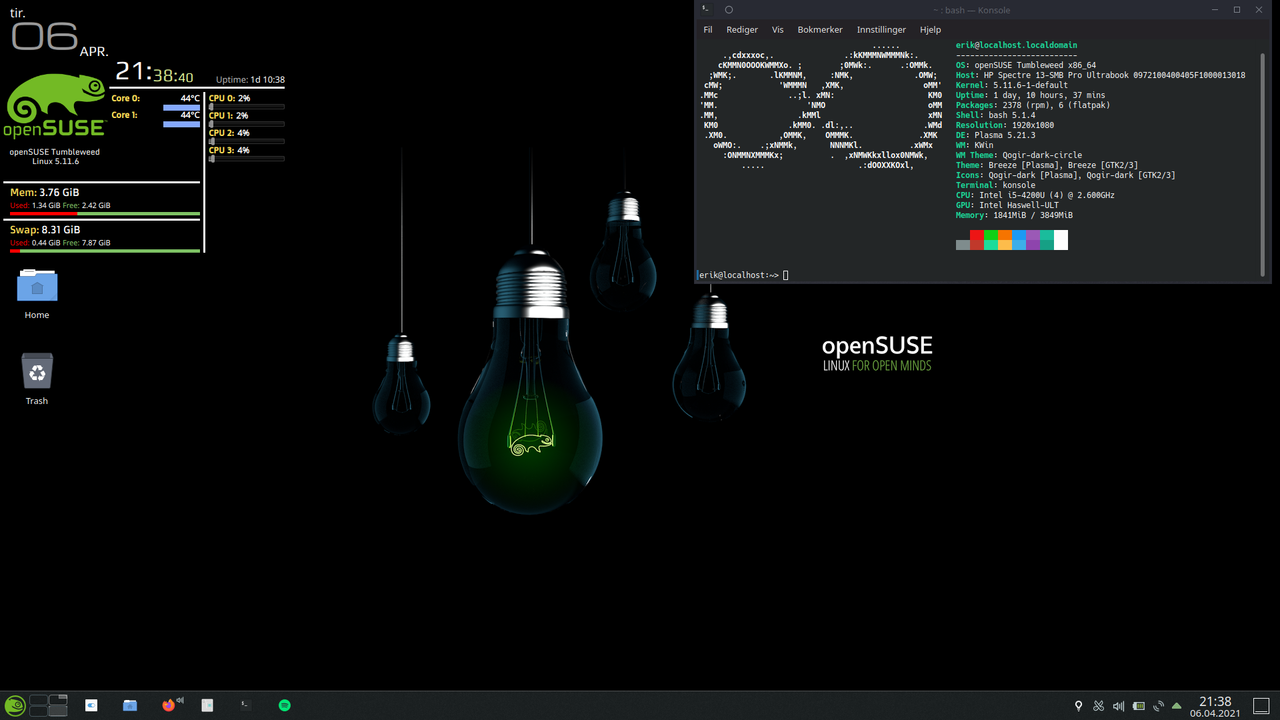This screenshot has height=720, width=1280.
Task: Open Konsole from the taskbar
Action: pos(244,705)
